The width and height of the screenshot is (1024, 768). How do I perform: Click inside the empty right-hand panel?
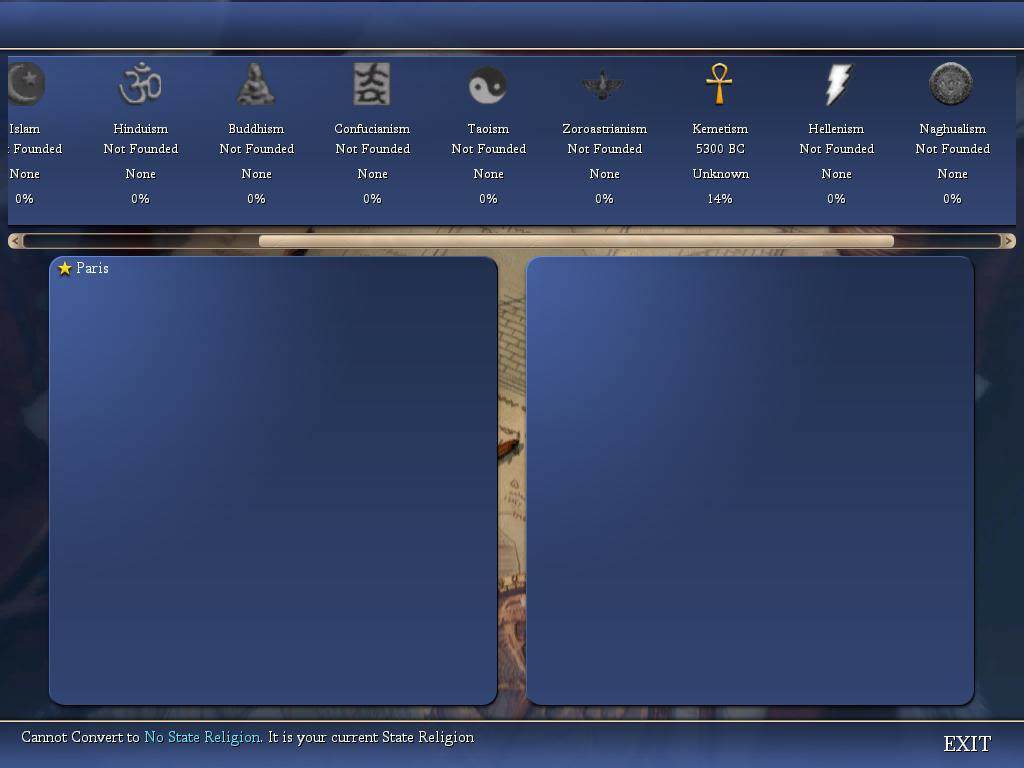tap(750, 480)
